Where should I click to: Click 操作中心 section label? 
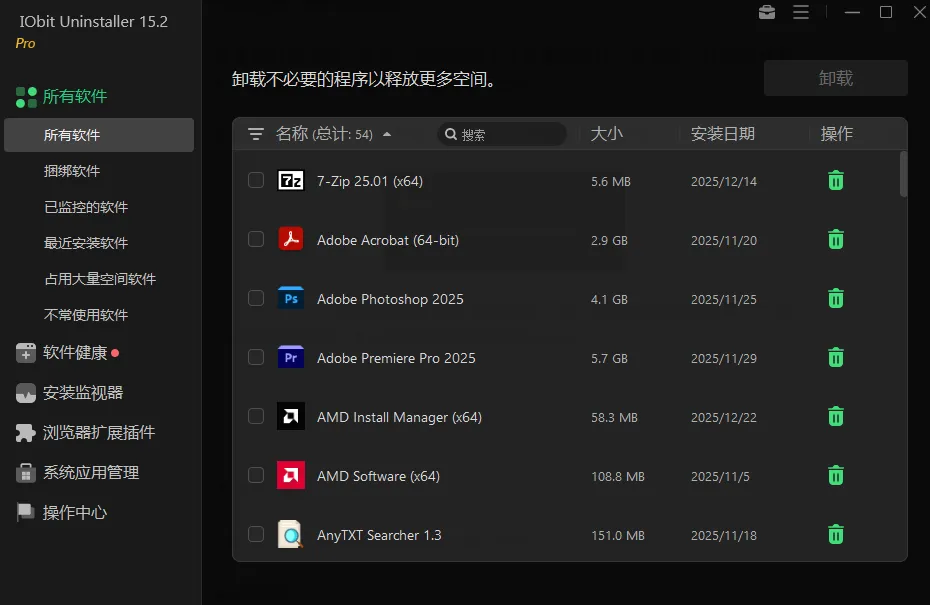(x=75, y=512)
